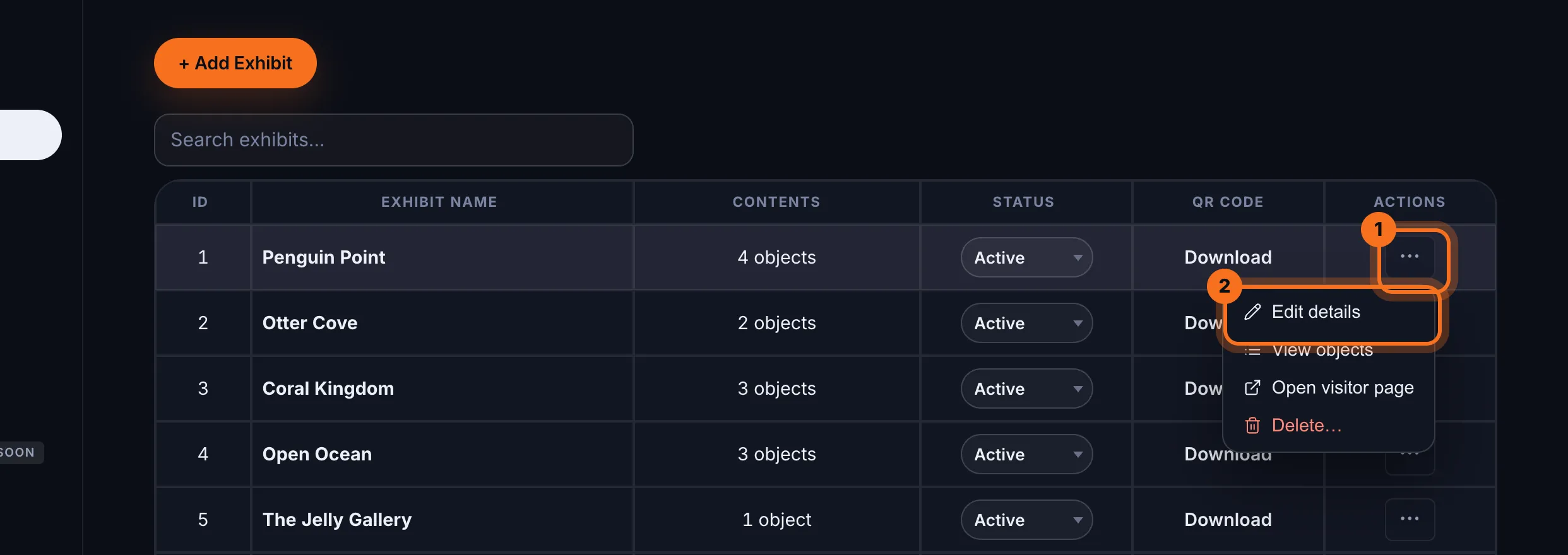Download QR code for Penguin Point
Screen dimensions: 1568x555
[x=1228, y=257]
